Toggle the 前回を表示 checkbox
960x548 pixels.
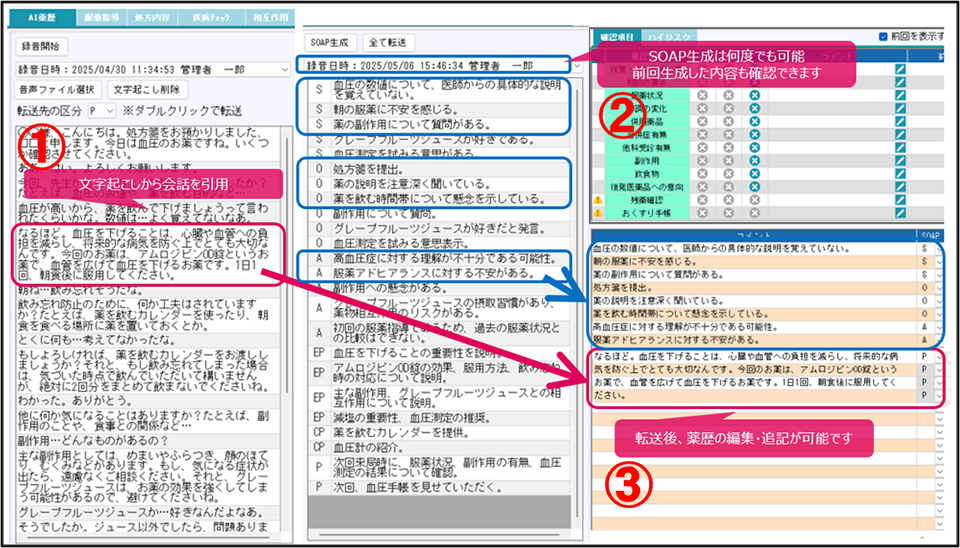882,37
